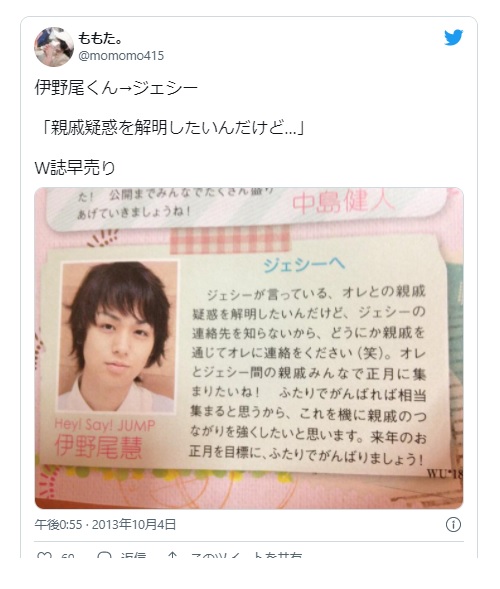Image resolution: width=500 pixels, height=589 pixels.
Task: Click the like count number
Action: 68,555
